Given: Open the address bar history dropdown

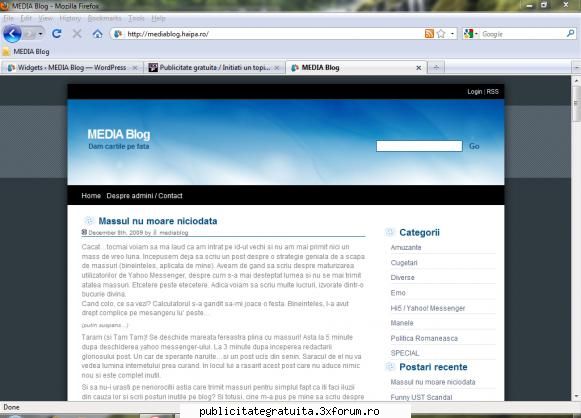Looking at the screenshot, I should pos(452,34).
